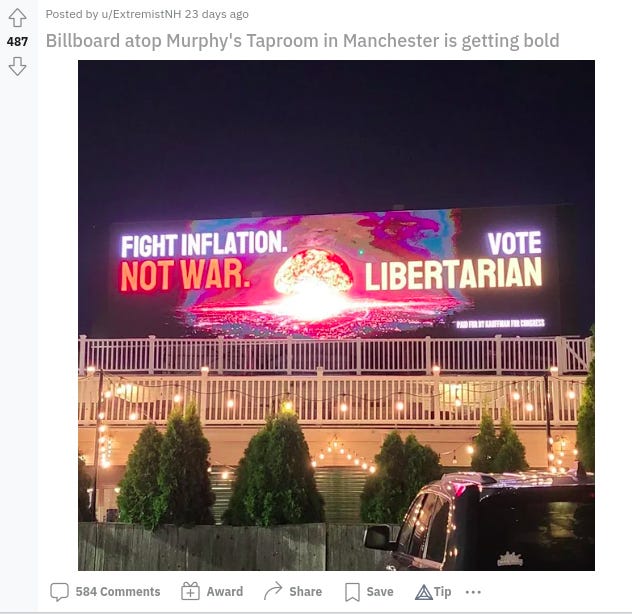Open the billboard photo thumbnail
Screen dimensions: 632x614
click(336, 315)
